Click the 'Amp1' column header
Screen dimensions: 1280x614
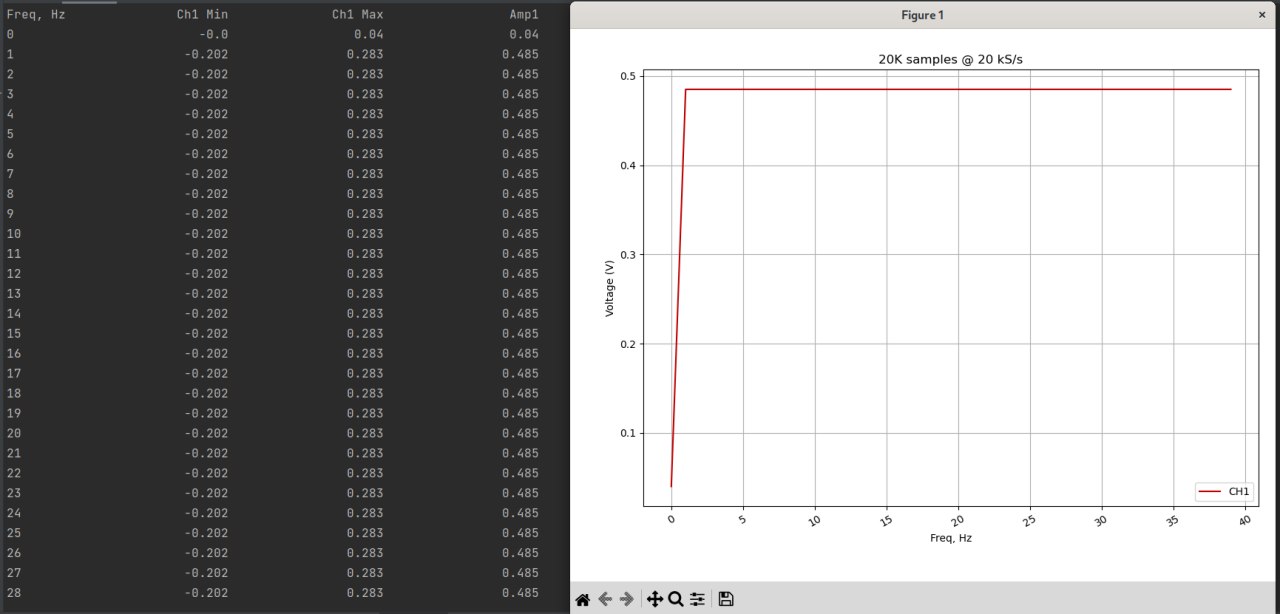coord(524,14)
